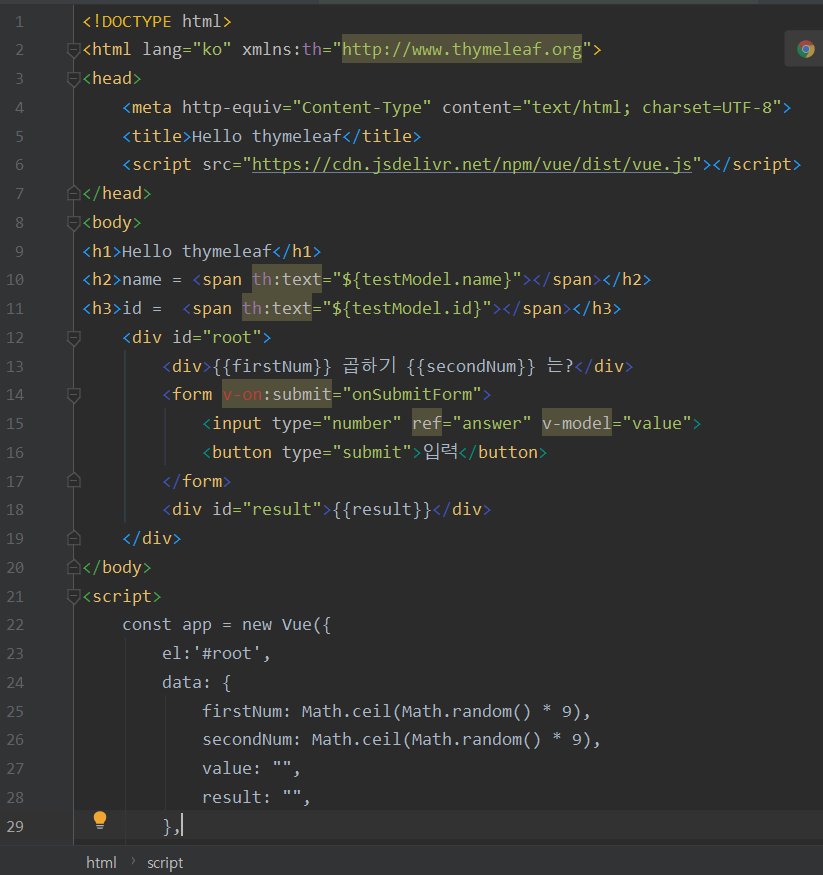Viewport: 823px width, 875px height.
Task: Click value: "" property line
Action: coord(252,769)
